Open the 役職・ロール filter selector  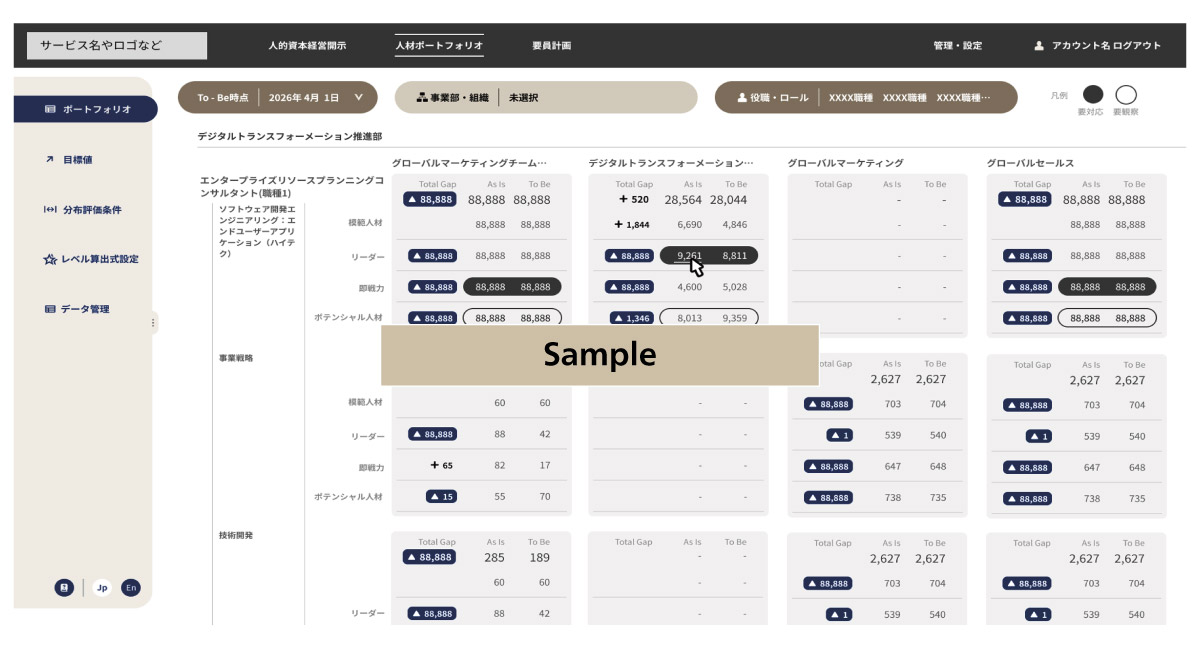(865, 98)
